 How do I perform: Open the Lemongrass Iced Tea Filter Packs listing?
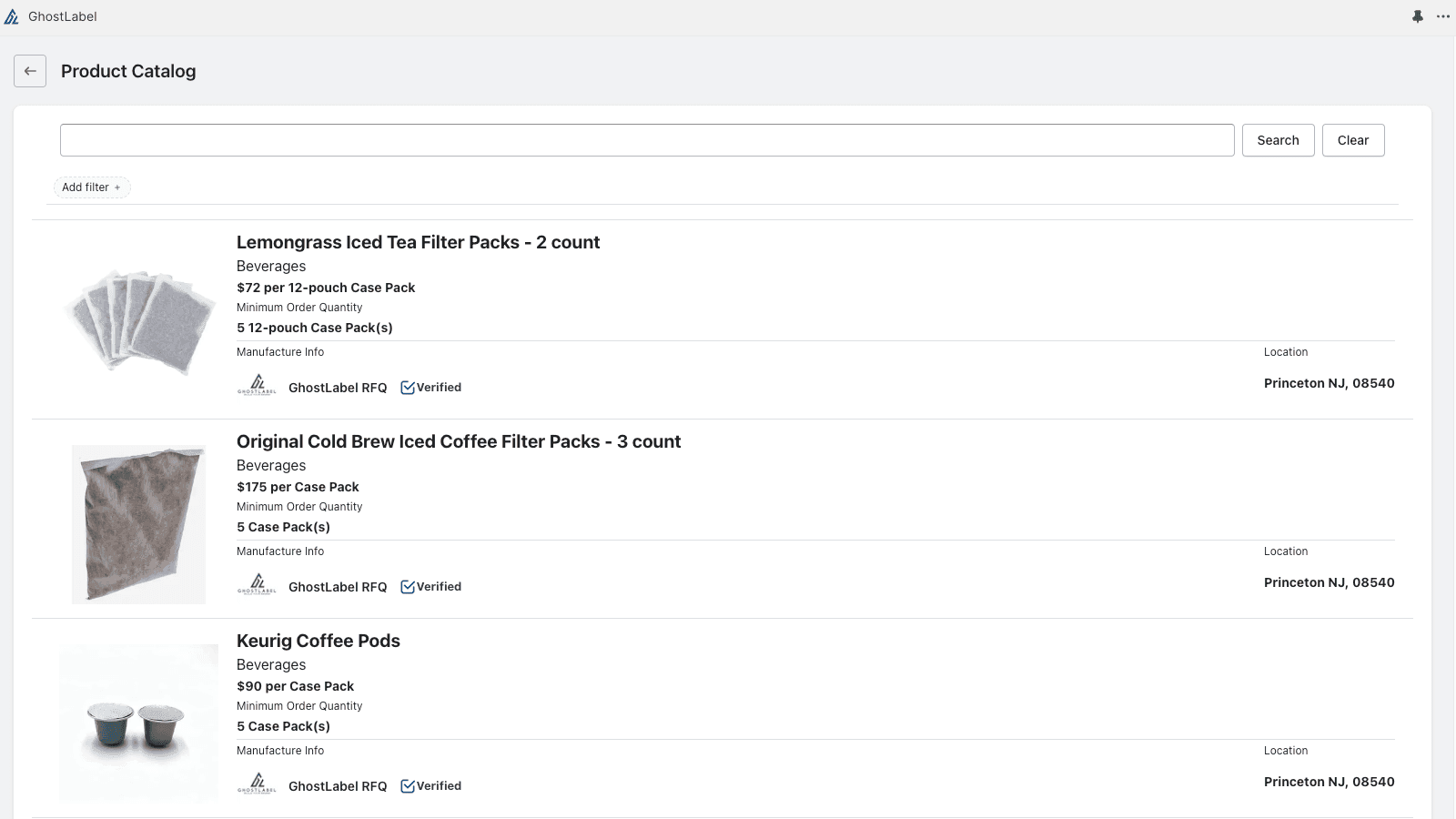pyautogui.click(x=418, y=242)
